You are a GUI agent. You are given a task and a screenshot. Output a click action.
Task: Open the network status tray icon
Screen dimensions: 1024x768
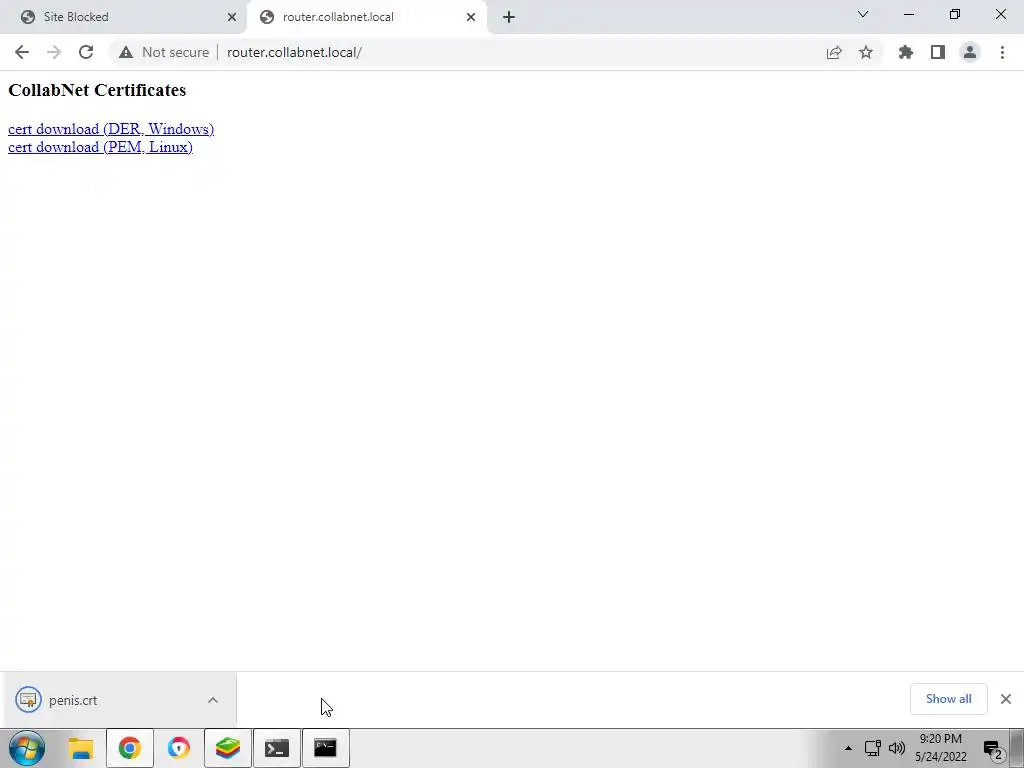(x=873, y=748)
